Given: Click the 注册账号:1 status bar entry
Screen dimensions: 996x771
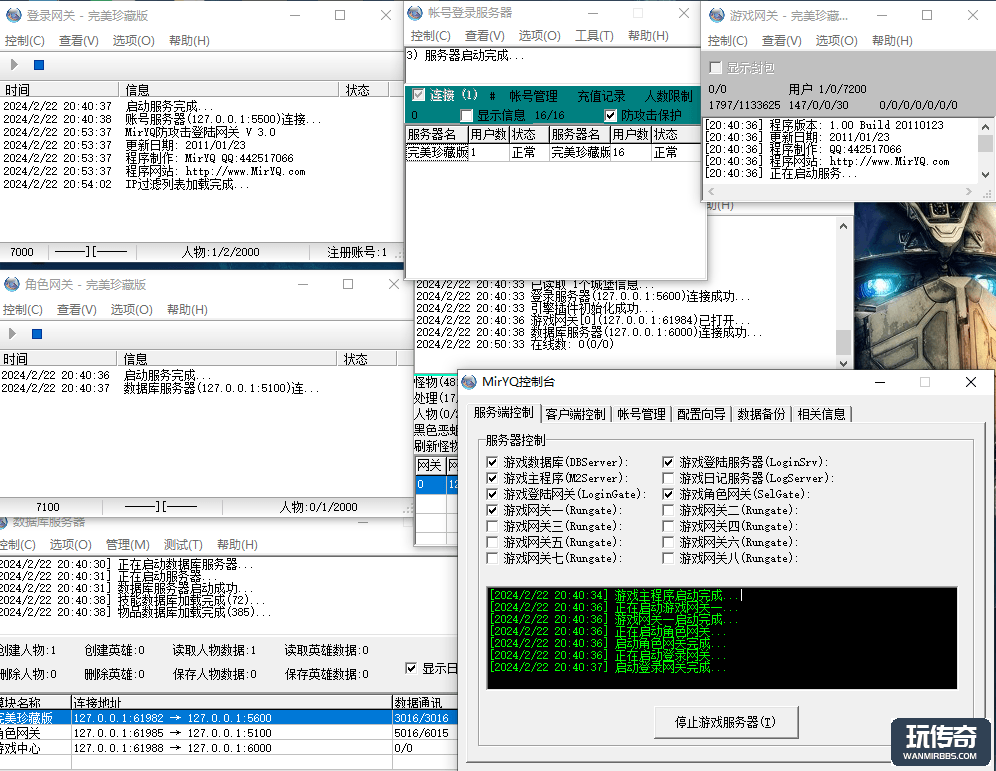Looking at the screenshot, I should [356, 252].
